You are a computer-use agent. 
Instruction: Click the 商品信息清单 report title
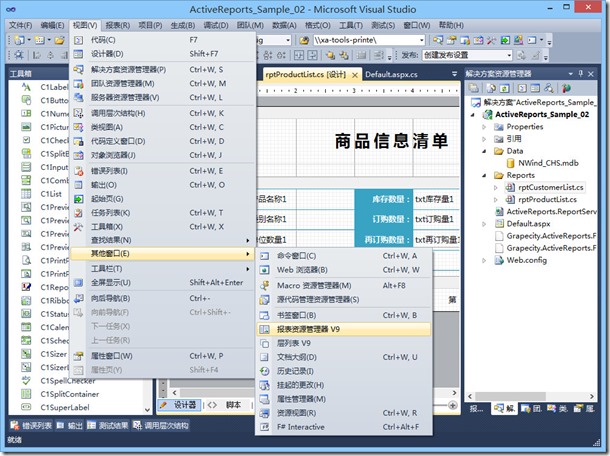click(391, 140)
